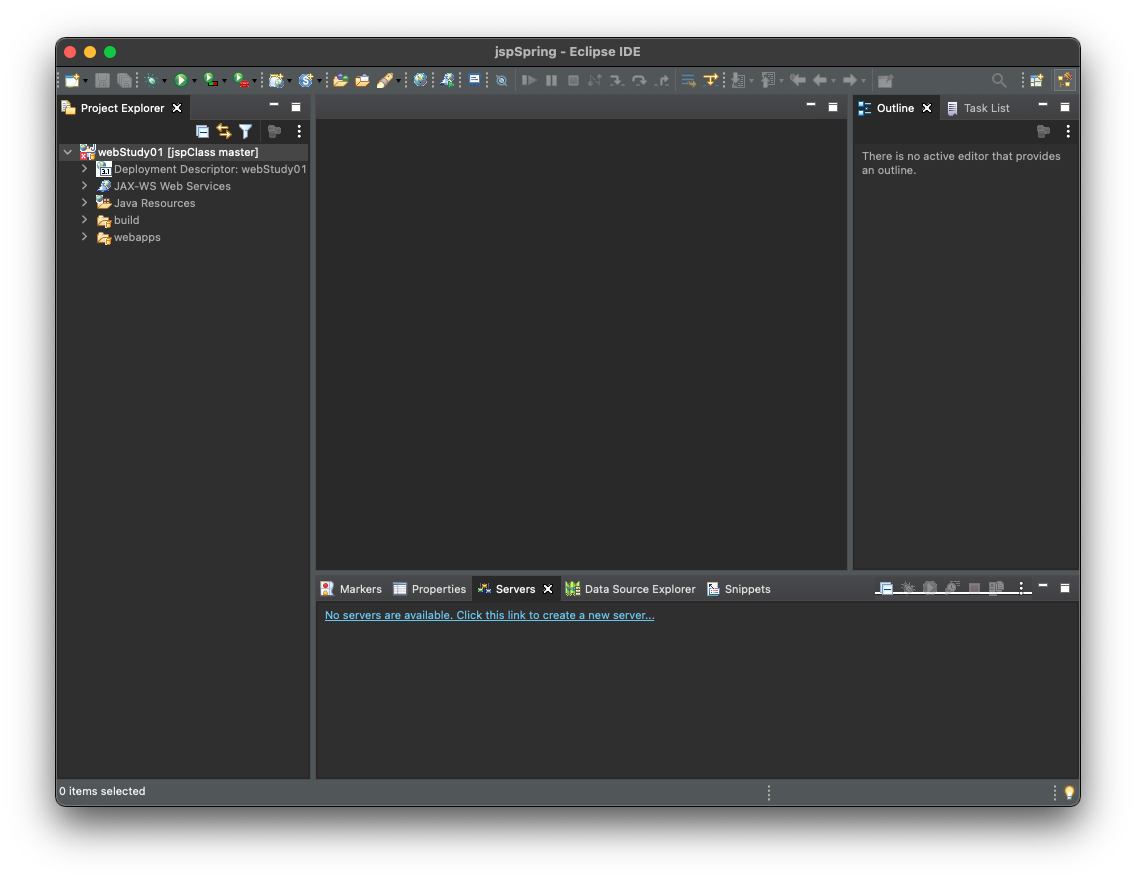Viewport: 1136px width, 880px height.
Task: Click the Last Edit Location icon
Action: pos(798,80)
